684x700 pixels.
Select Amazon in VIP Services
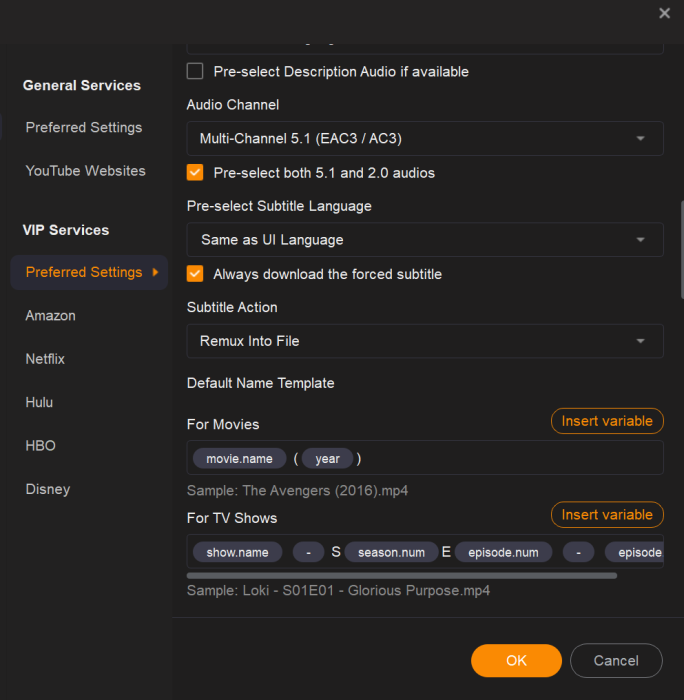[x=51, y=315]
